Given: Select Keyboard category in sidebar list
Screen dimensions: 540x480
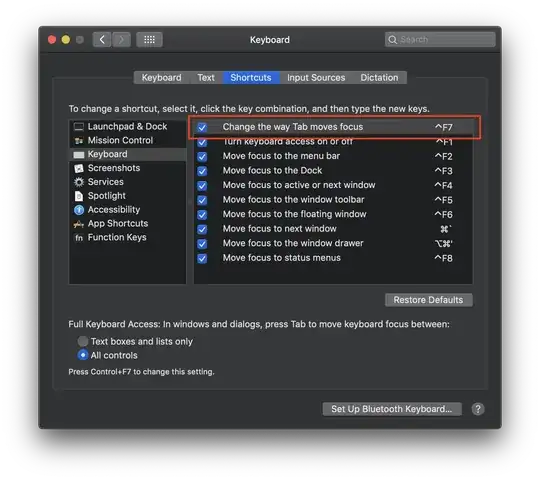Looking at the screenshot, I should click(128, 154).
